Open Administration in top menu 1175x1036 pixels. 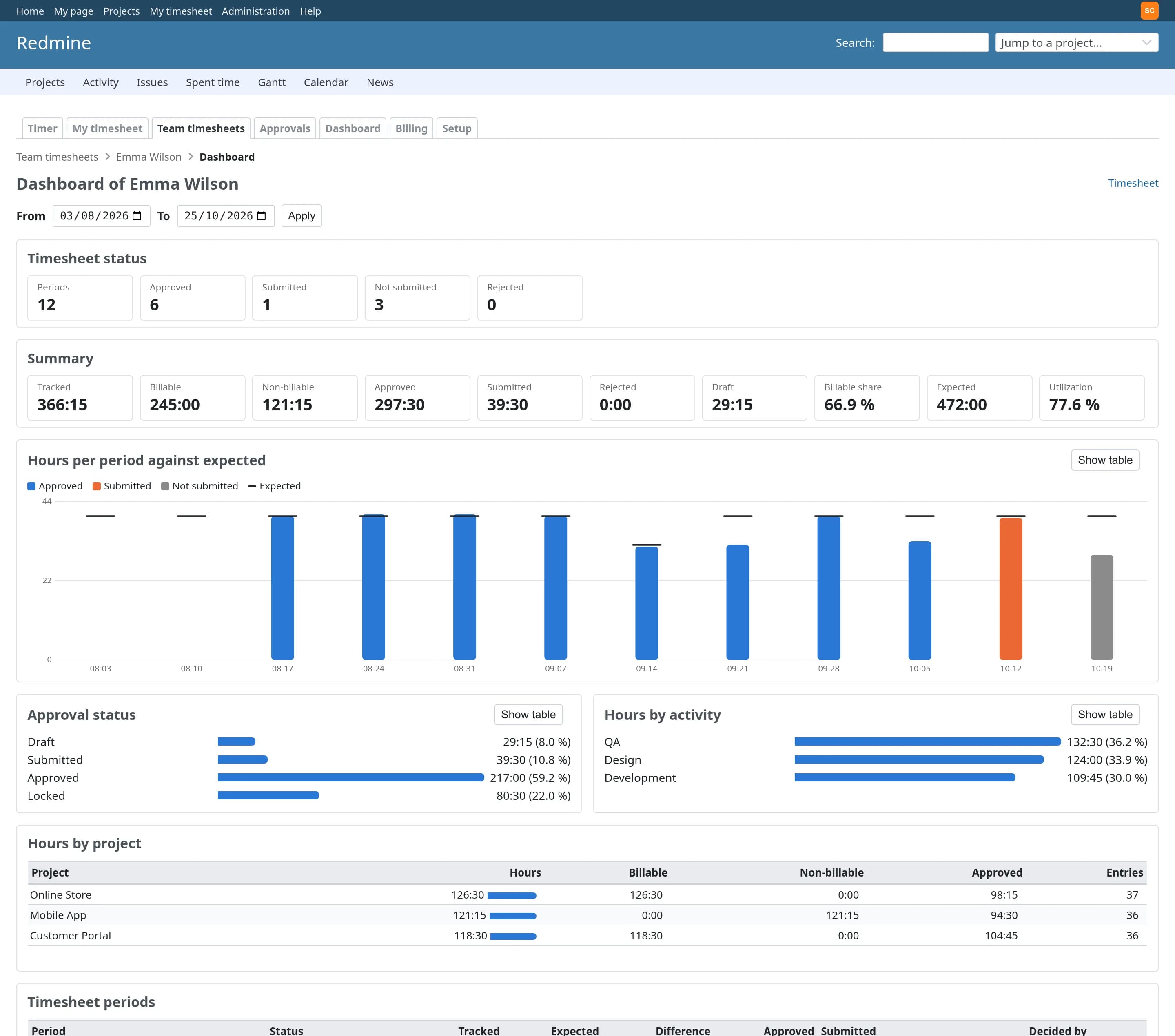(256, 11)
